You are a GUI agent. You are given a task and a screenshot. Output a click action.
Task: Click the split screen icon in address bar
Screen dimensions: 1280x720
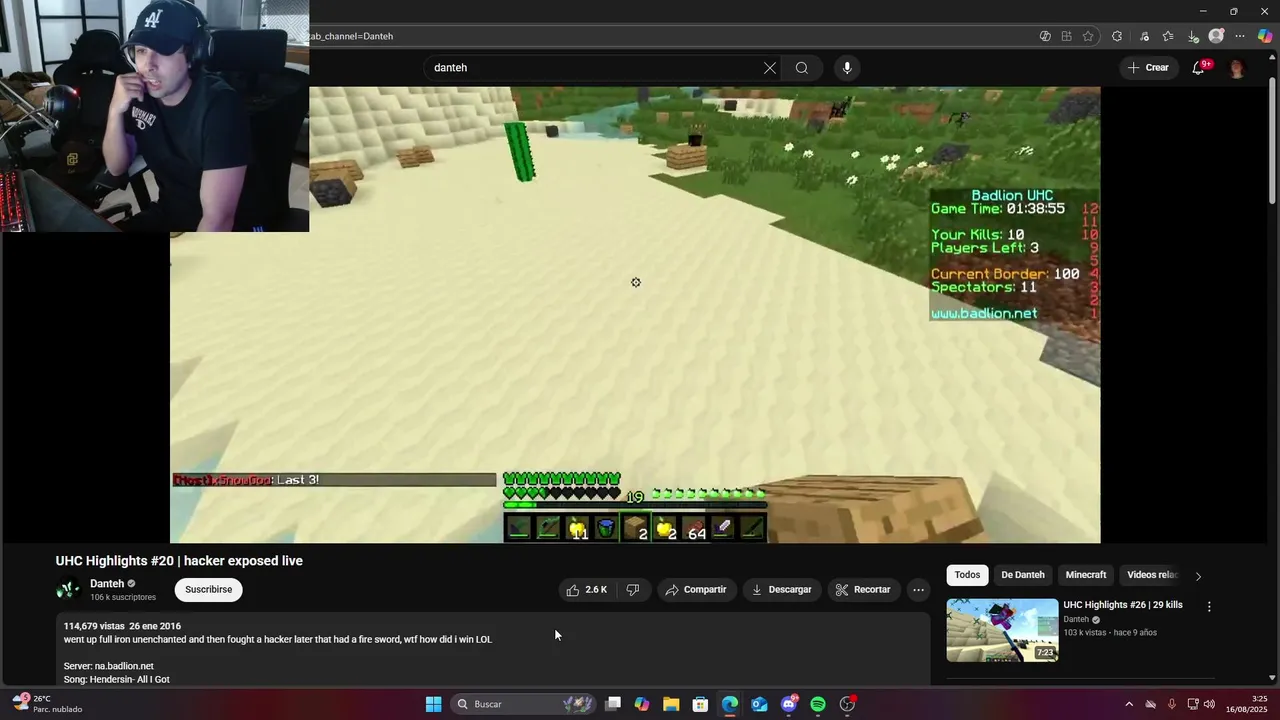coord(1067,36)
